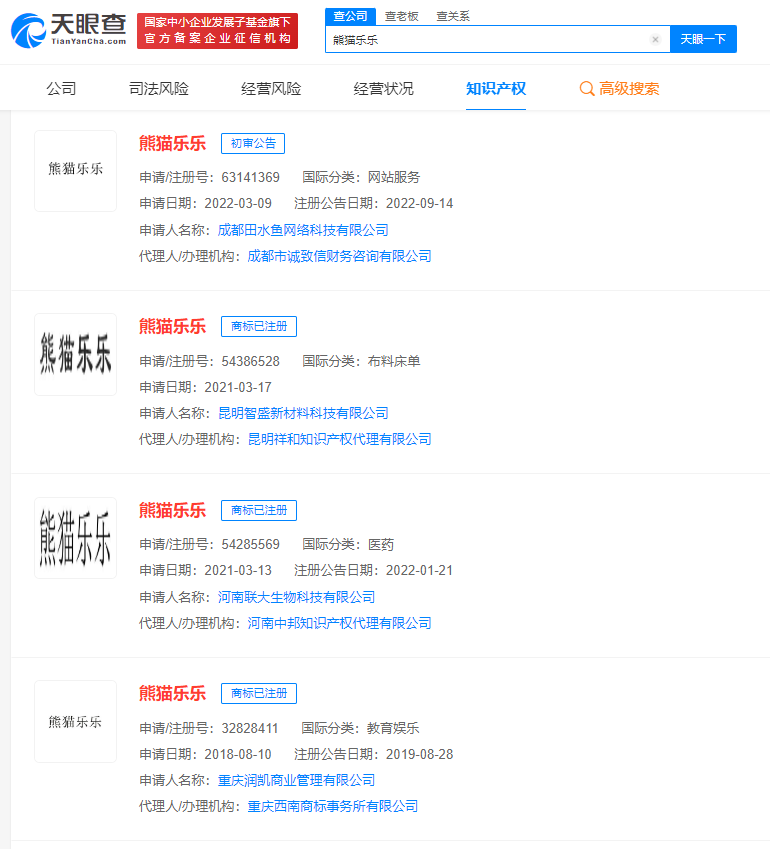
Task: Click the search input containing 熊猫乐乐
Action: 497,40
